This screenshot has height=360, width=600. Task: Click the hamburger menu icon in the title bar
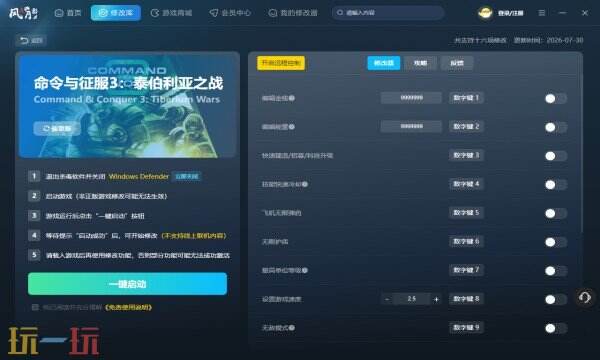pos(541,13)
